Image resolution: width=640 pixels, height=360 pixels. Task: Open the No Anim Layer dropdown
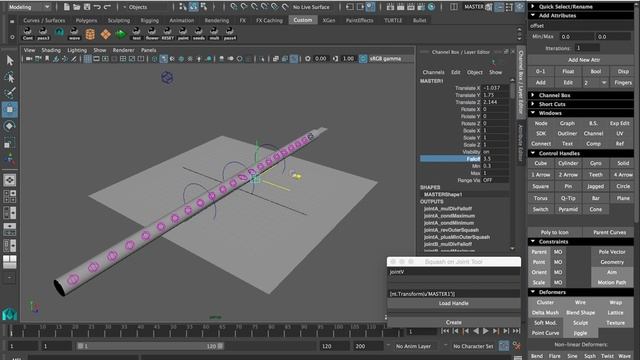[413, 346]
